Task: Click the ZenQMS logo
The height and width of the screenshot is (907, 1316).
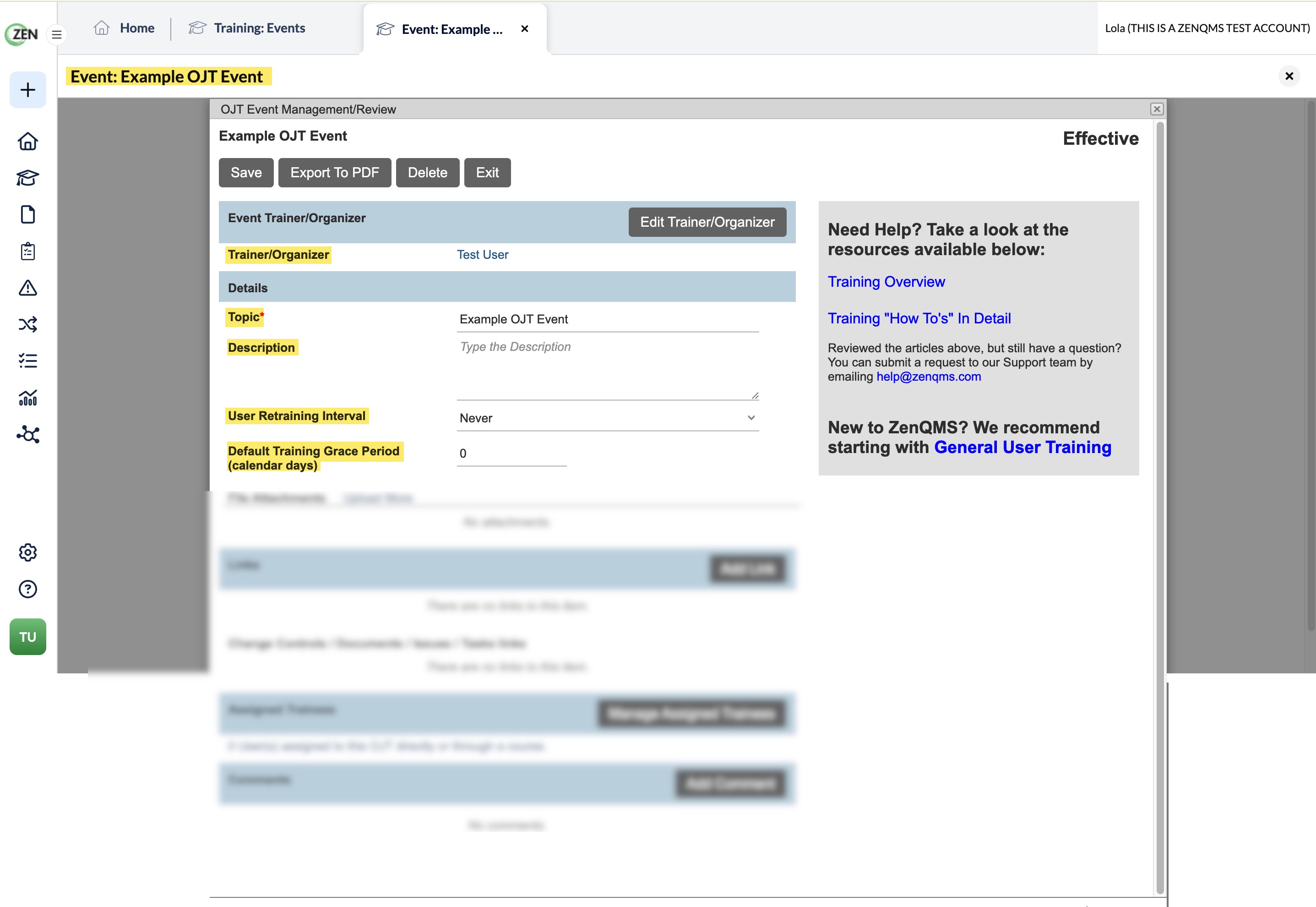Action: pos(22,34)
